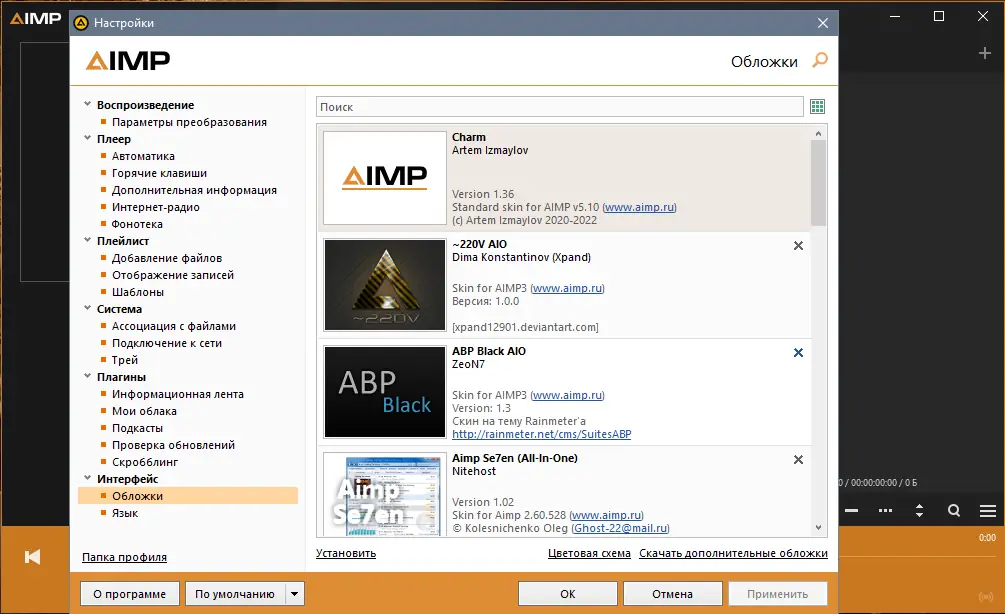Click the search magnifier icon beside Обложки
This screenshot has width=1005, height=614.
pos(820,60)
